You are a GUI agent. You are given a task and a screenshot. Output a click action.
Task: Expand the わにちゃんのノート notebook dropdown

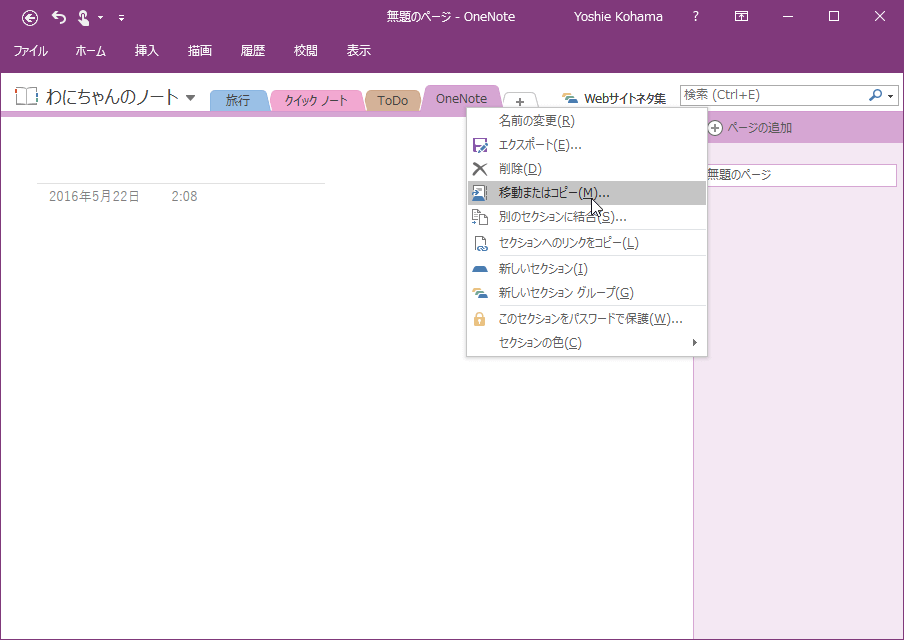pyautogui.click(x=190, y=97)
